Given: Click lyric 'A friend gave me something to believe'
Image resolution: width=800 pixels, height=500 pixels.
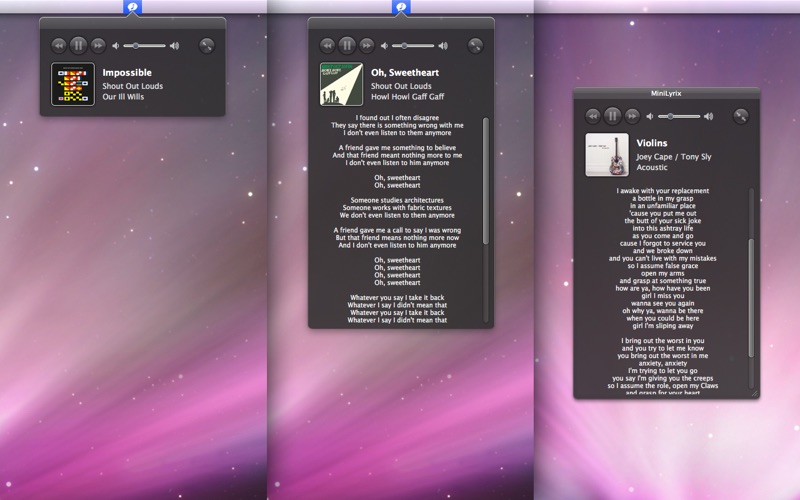Looking at the screenshot, I should pos(397,148).
